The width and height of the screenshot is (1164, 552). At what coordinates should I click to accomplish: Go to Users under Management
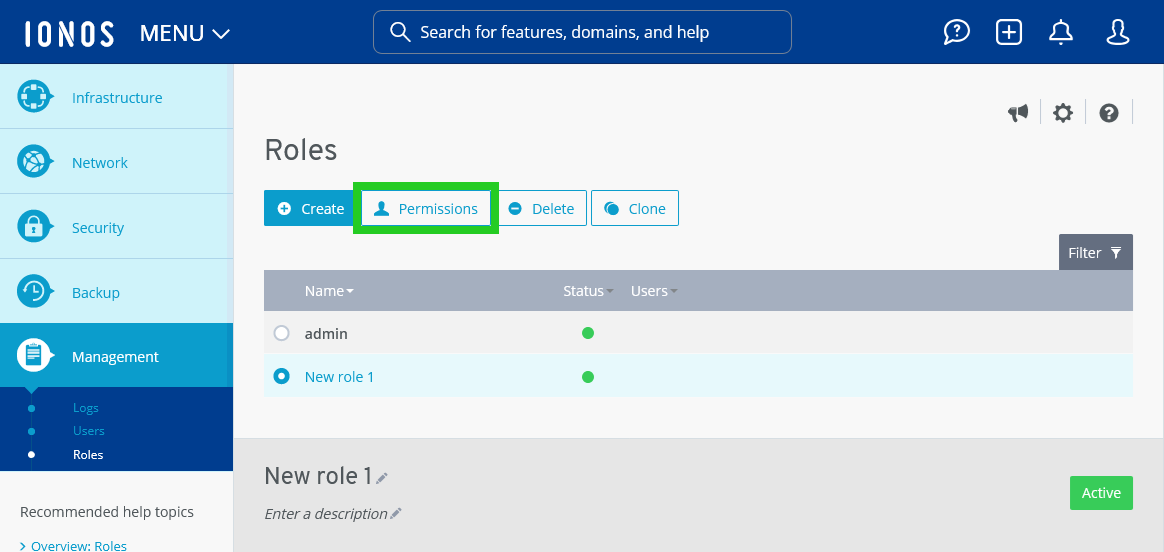click(88, 430)
